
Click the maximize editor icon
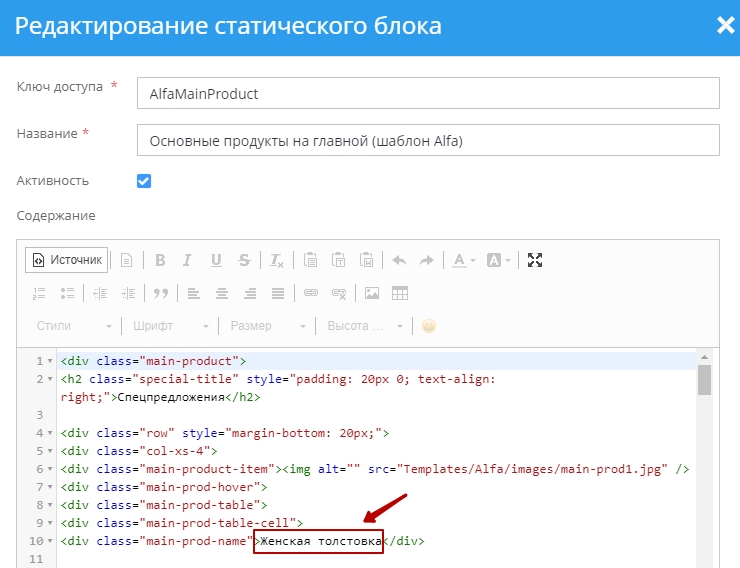[x=535, y=260]
